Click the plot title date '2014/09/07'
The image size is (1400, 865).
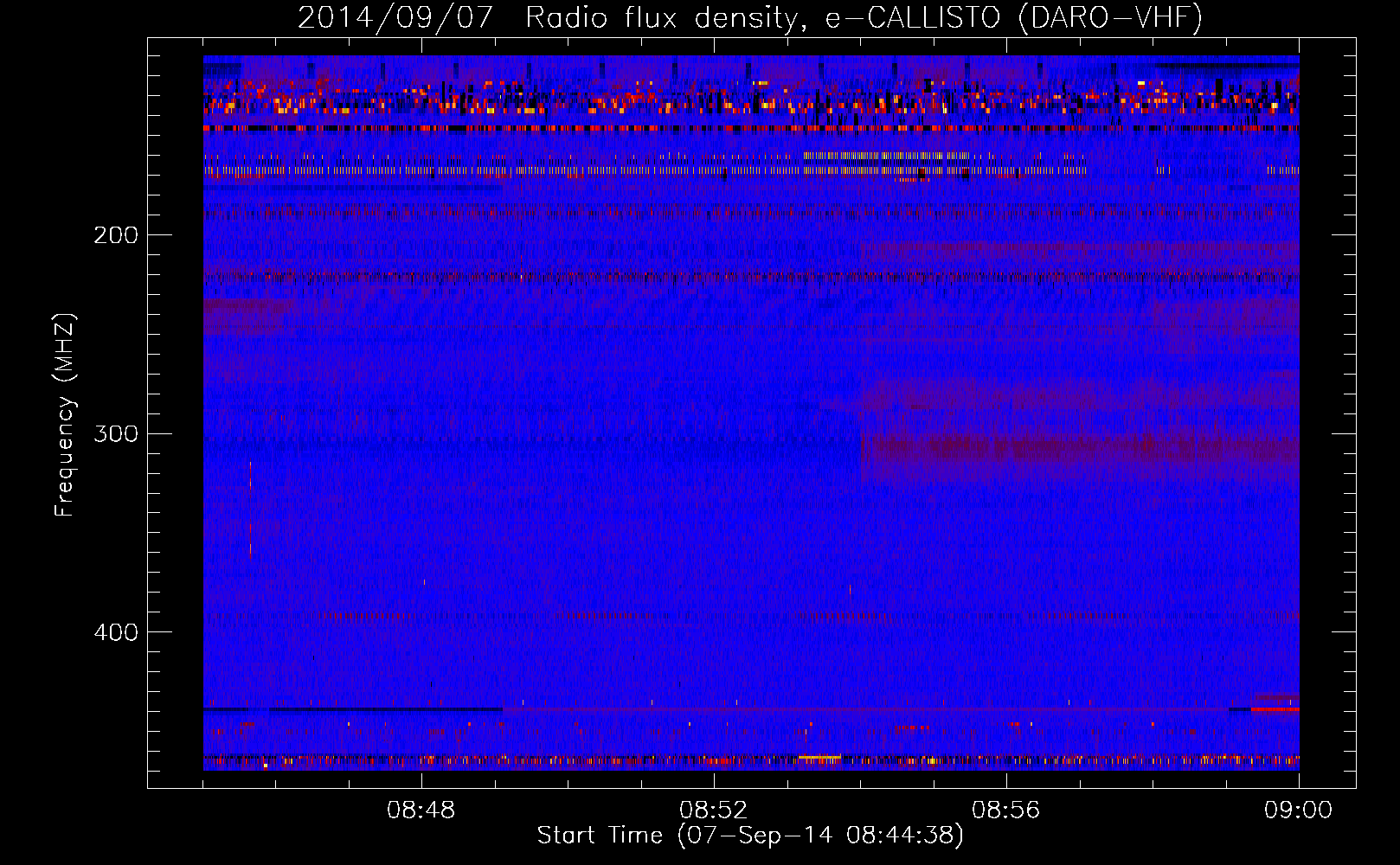395,17
